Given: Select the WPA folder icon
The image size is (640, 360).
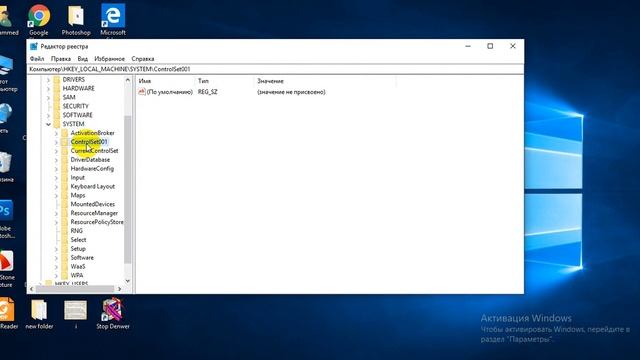Looking at the screenshot, I should [x=64, y=275].
